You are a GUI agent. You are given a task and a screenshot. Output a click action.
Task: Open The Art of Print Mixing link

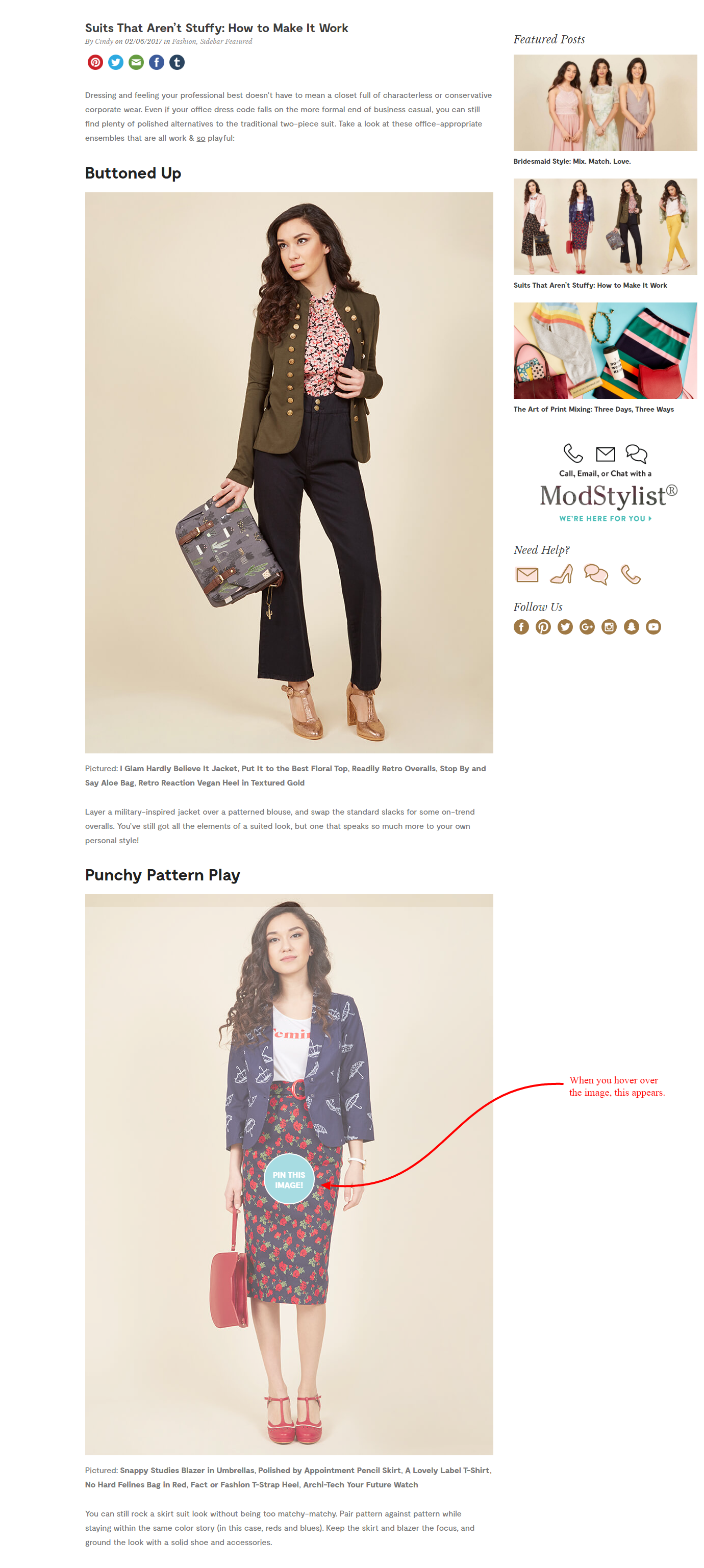click(593, 409)
